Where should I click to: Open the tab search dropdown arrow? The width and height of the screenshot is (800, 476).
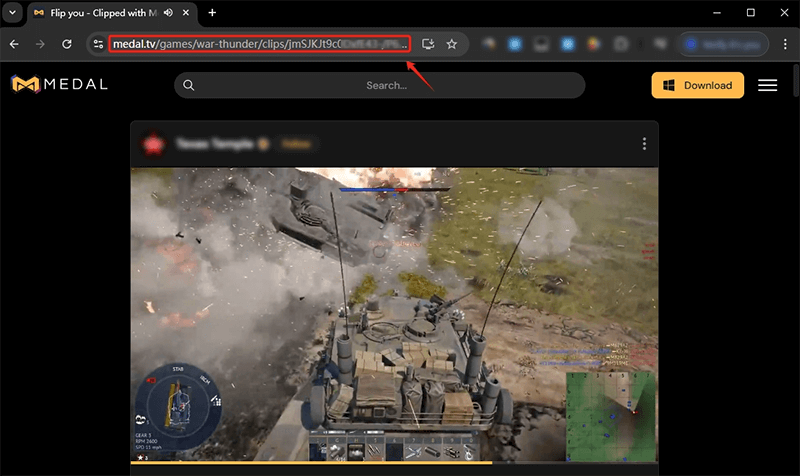(12, 13)
